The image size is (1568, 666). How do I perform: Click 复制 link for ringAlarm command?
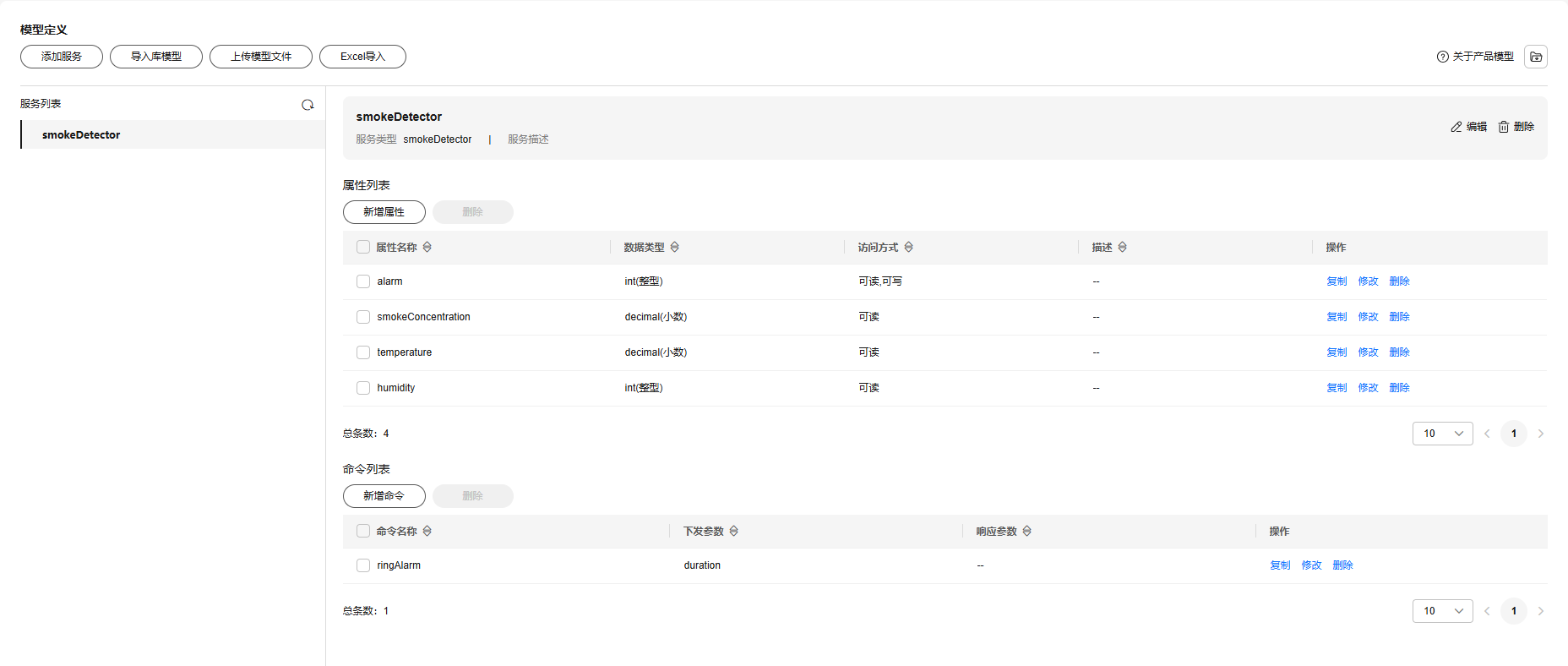pos(1280,565)
